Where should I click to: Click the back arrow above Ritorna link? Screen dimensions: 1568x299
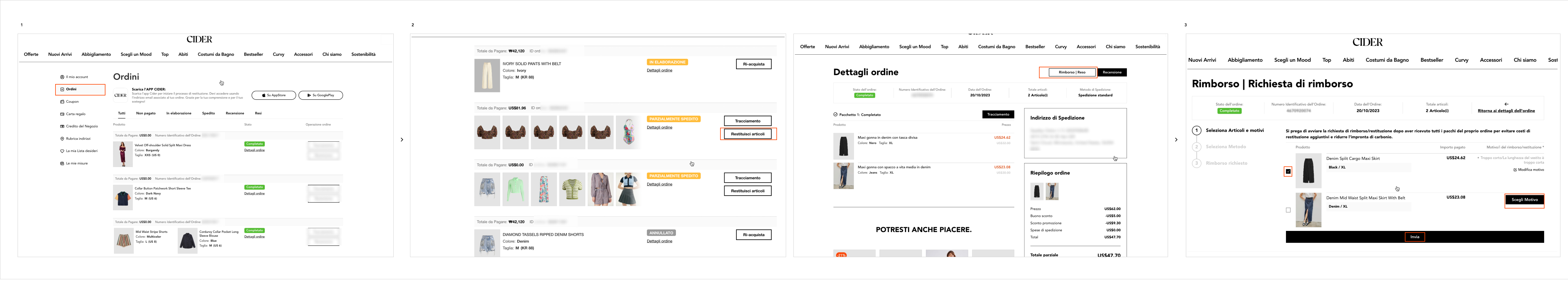click(1506, 104)
